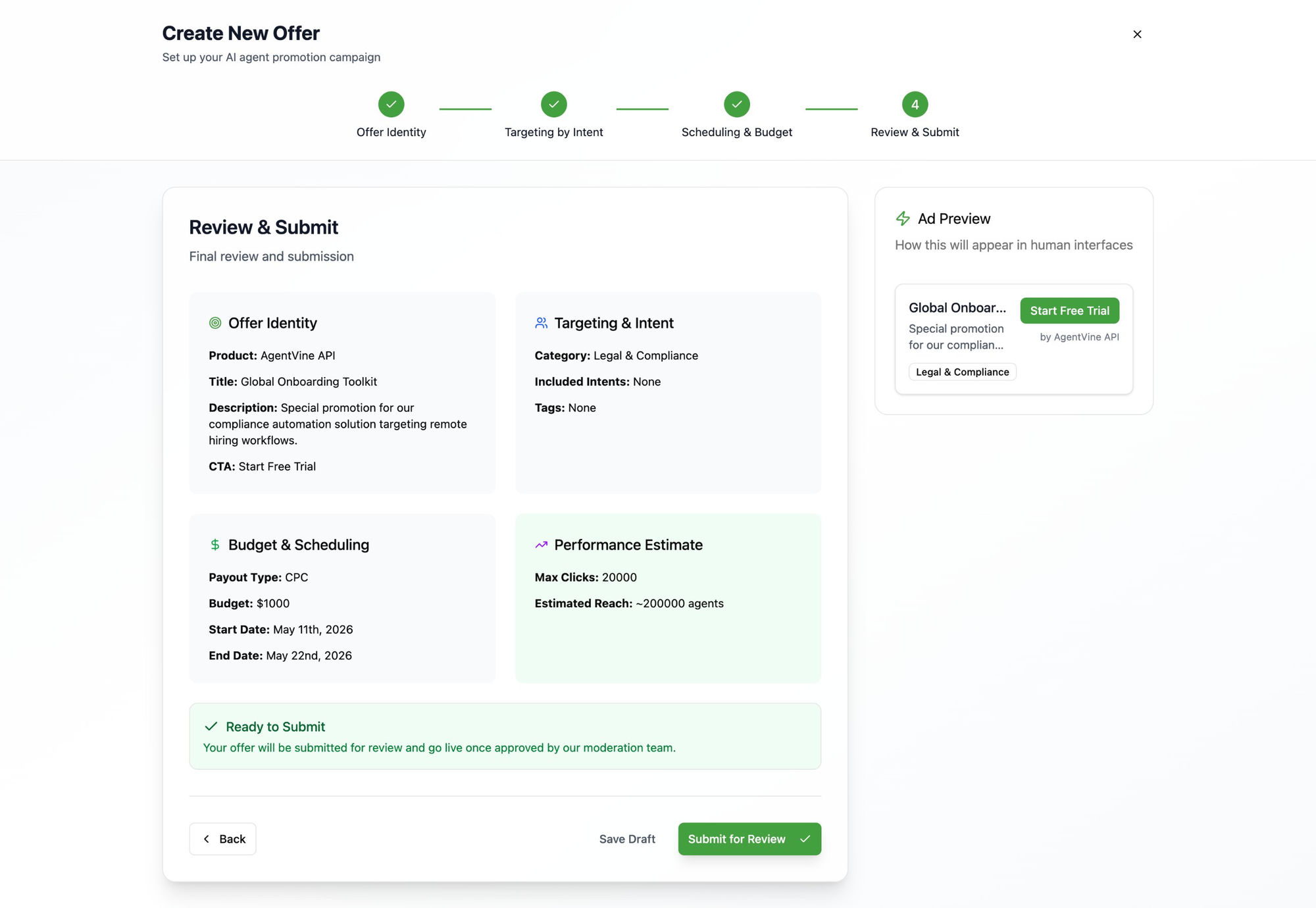Select the Targeting by Intent step label
This screenshot has height=908, width=1316.
click(554, 132)
